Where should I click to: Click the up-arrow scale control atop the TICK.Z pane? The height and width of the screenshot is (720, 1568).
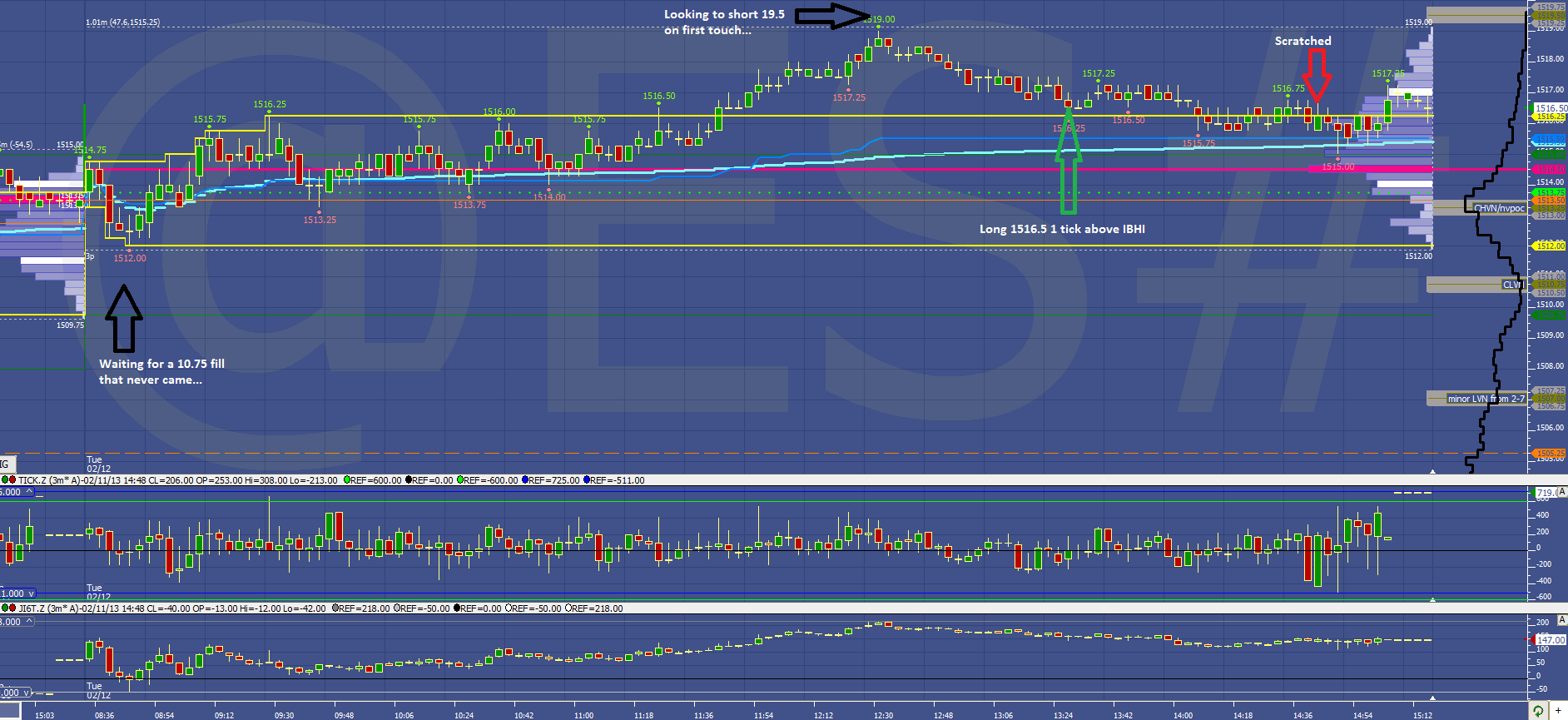click(x=29, y=492)
